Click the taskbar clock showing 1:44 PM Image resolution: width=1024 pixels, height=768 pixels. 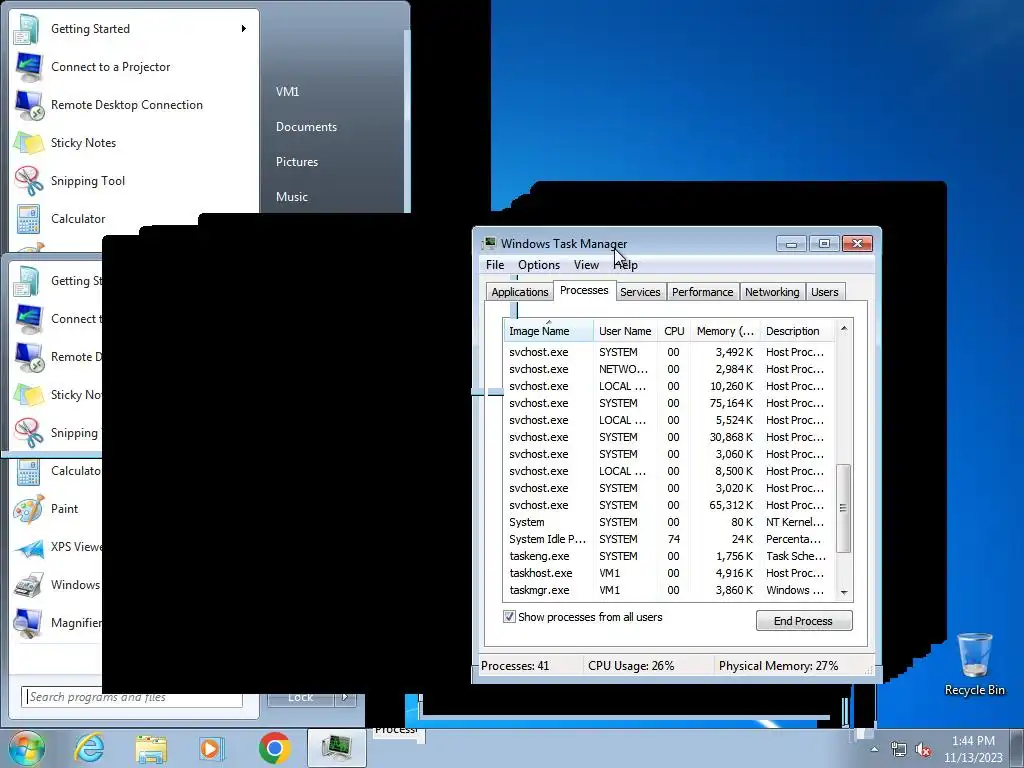tap(973, 749)
